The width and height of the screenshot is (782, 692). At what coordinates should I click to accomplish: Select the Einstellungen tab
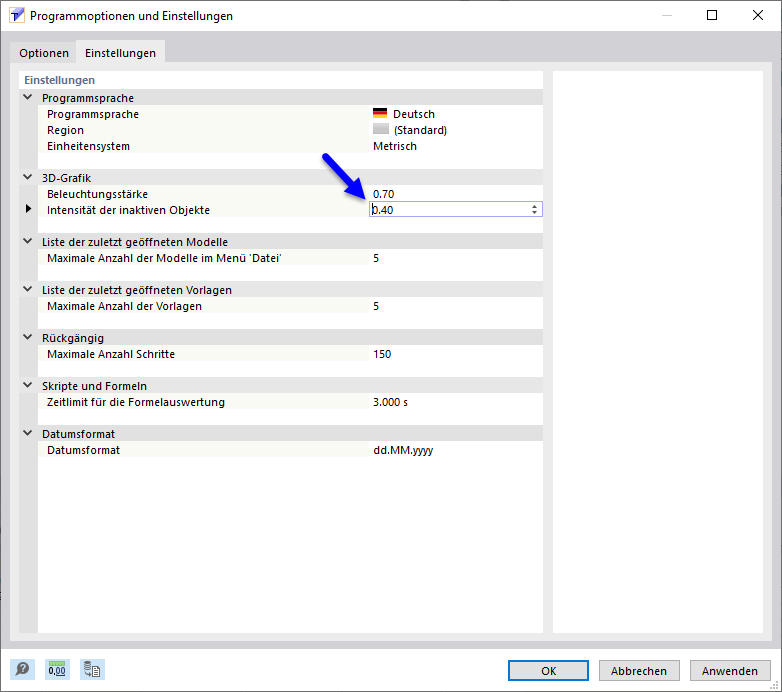pos(120,53)
